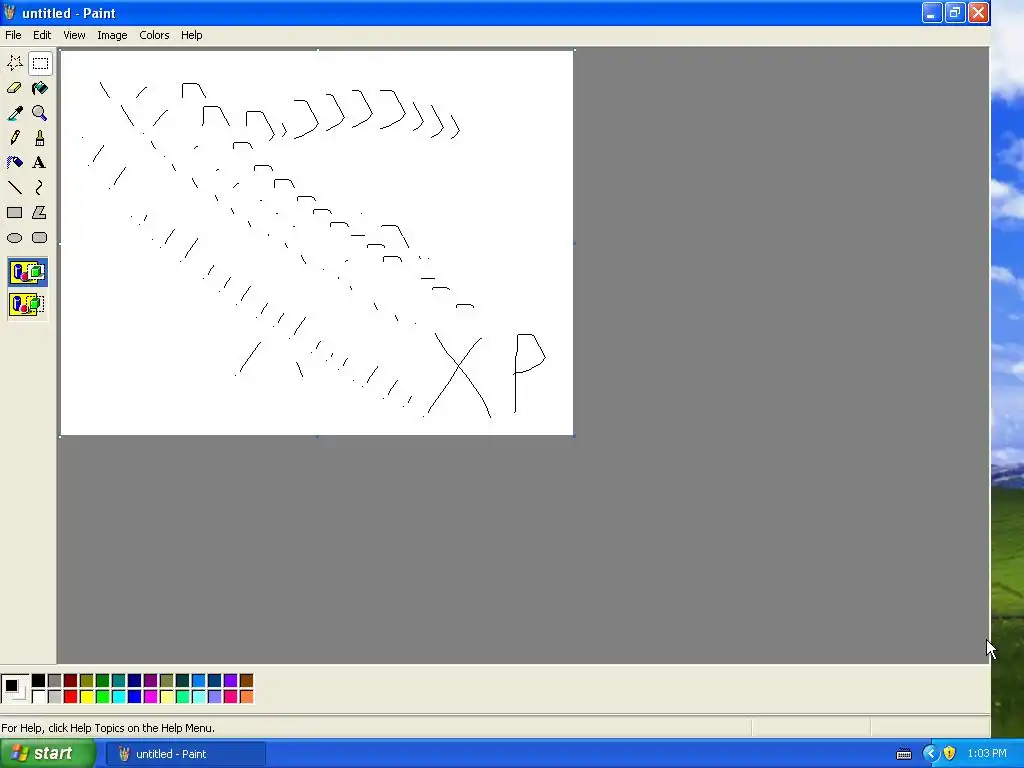Pick the brown color swatch
Image resolution: width=1024 pixels, height=768 pixels.
(246, 681)
